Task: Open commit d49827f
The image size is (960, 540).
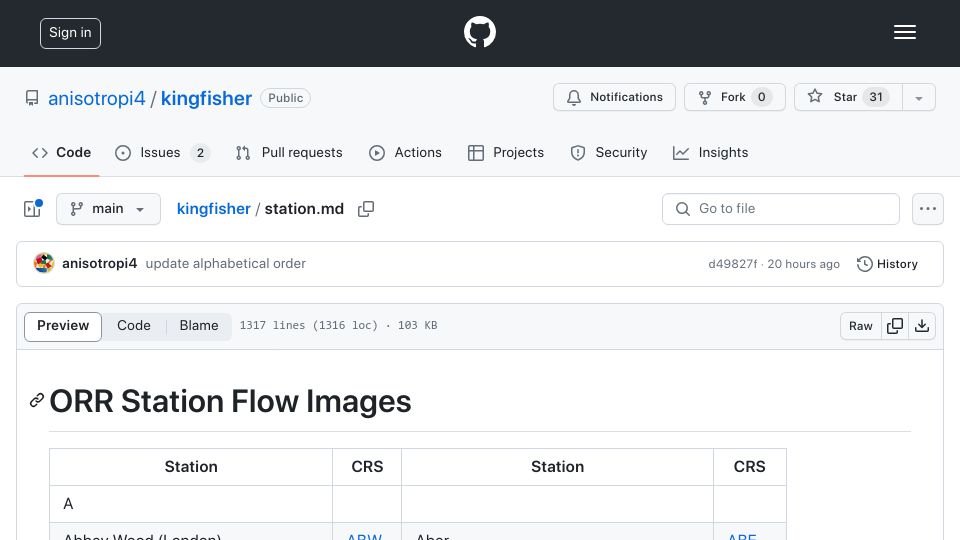Action: click(x=732, y=264)
